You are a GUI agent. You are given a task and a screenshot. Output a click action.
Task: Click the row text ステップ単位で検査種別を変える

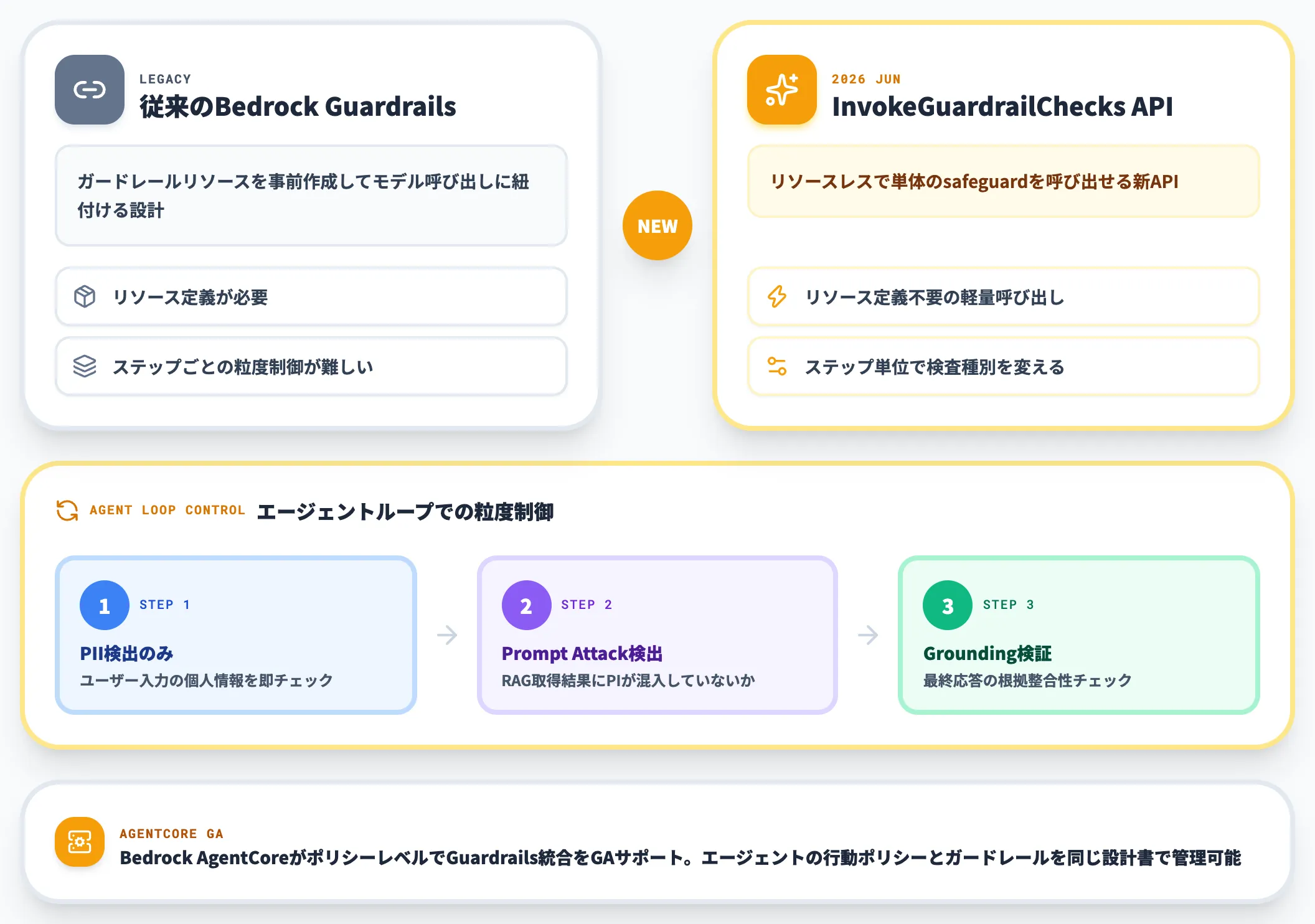935,367
